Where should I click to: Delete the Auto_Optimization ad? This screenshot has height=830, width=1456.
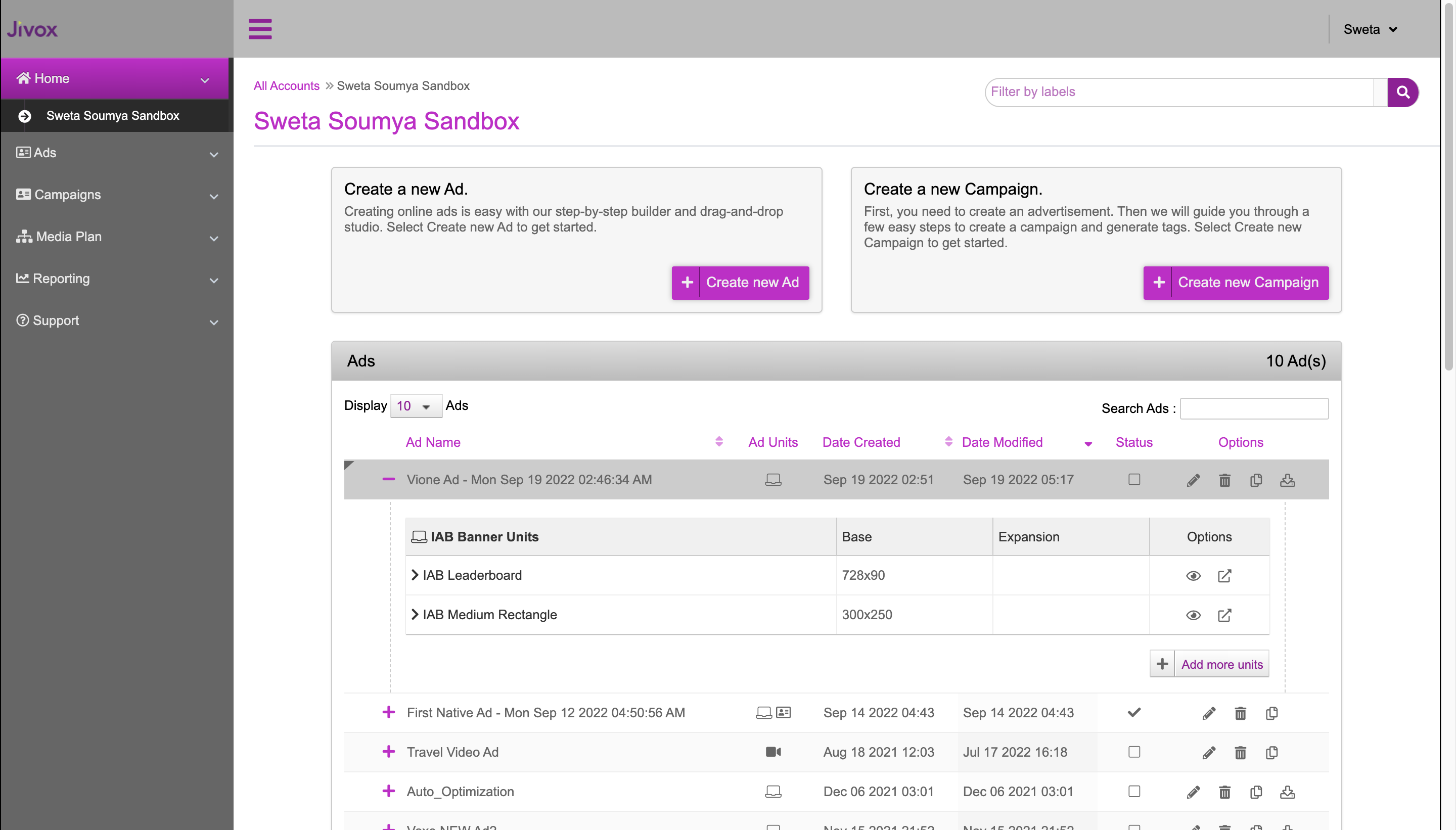click(1224, 792)
